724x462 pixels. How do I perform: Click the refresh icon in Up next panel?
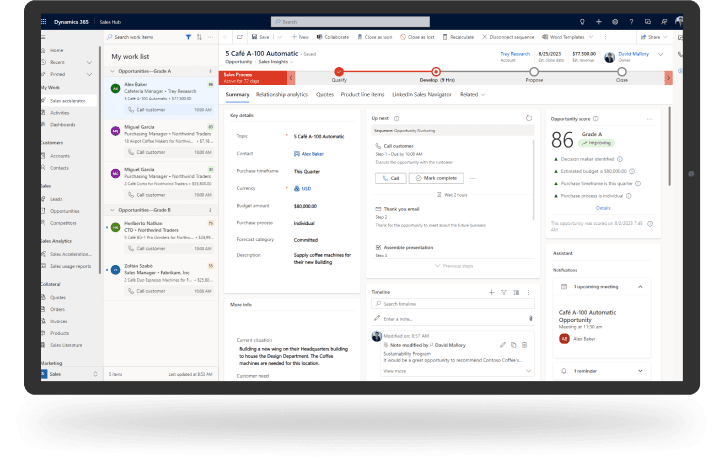coord(528,118)
